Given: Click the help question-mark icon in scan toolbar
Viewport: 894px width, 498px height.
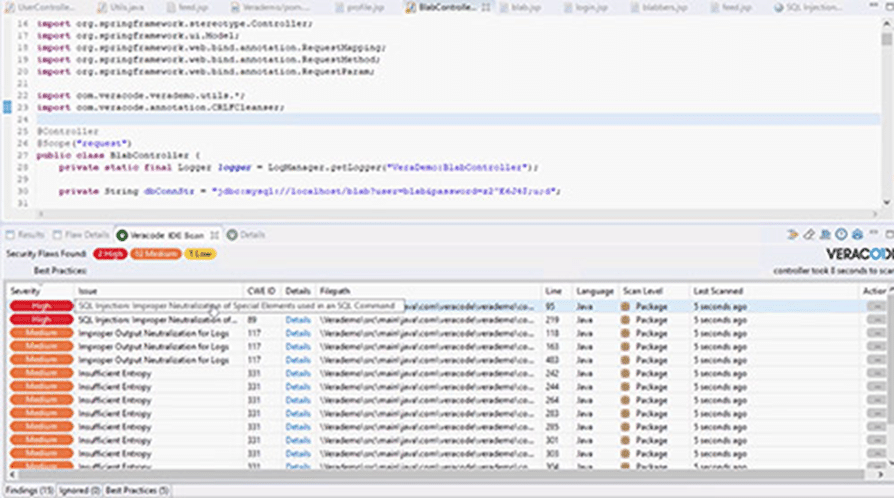Looking at the screenshot, I should 842,235.
